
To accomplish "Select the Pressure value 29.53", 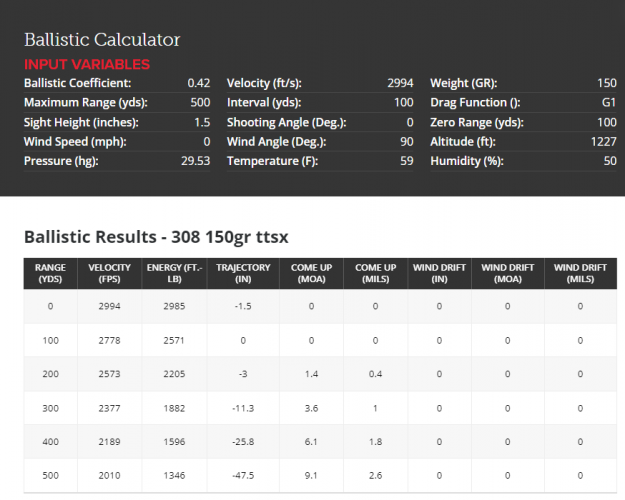I will click(195, 161).
